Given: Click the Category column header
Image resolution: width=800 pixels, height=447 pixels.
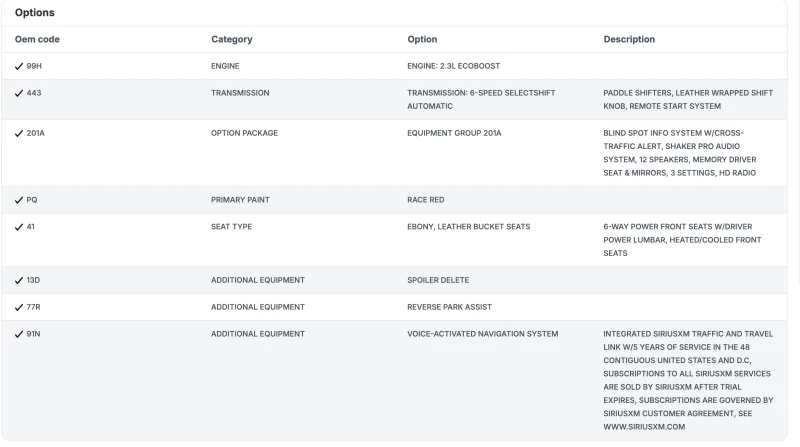Looking at the screenshot, I should click(x=231, y=39).
